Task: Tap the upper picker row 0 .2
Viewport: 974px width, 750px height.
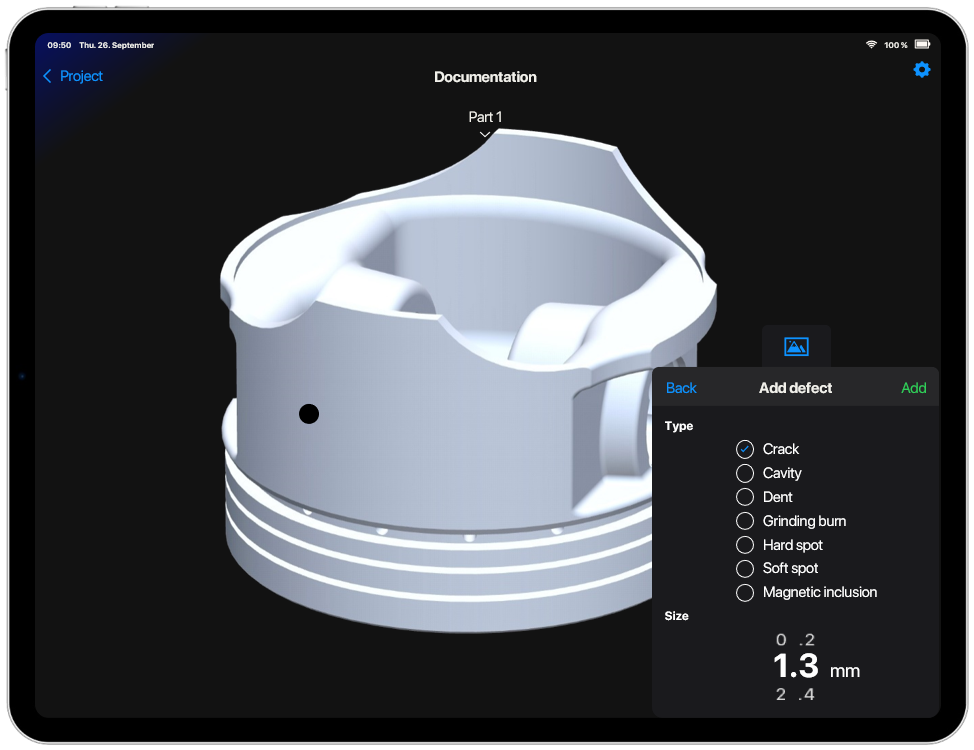Action: (x=795, y=639)
